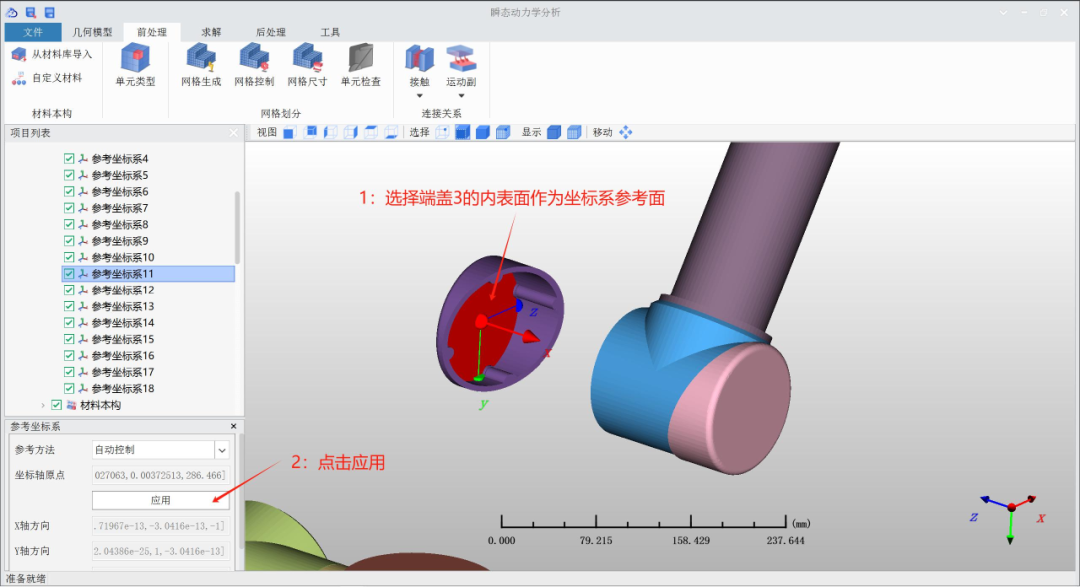
Task: Click the mesh display icon after 显示
Action: pyautogui.click(x=574, y=132)
